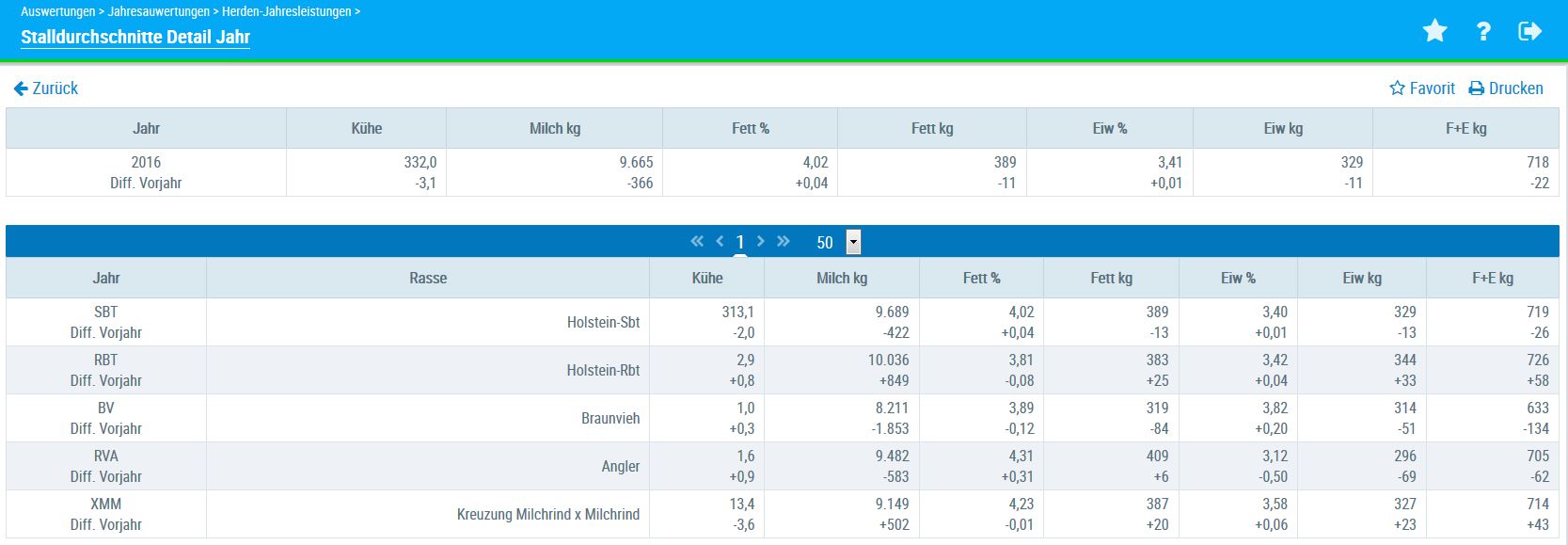1568x545 pixels.
Task: Add page to favorites via Favorit link
Action: [x=1422, y=88]
